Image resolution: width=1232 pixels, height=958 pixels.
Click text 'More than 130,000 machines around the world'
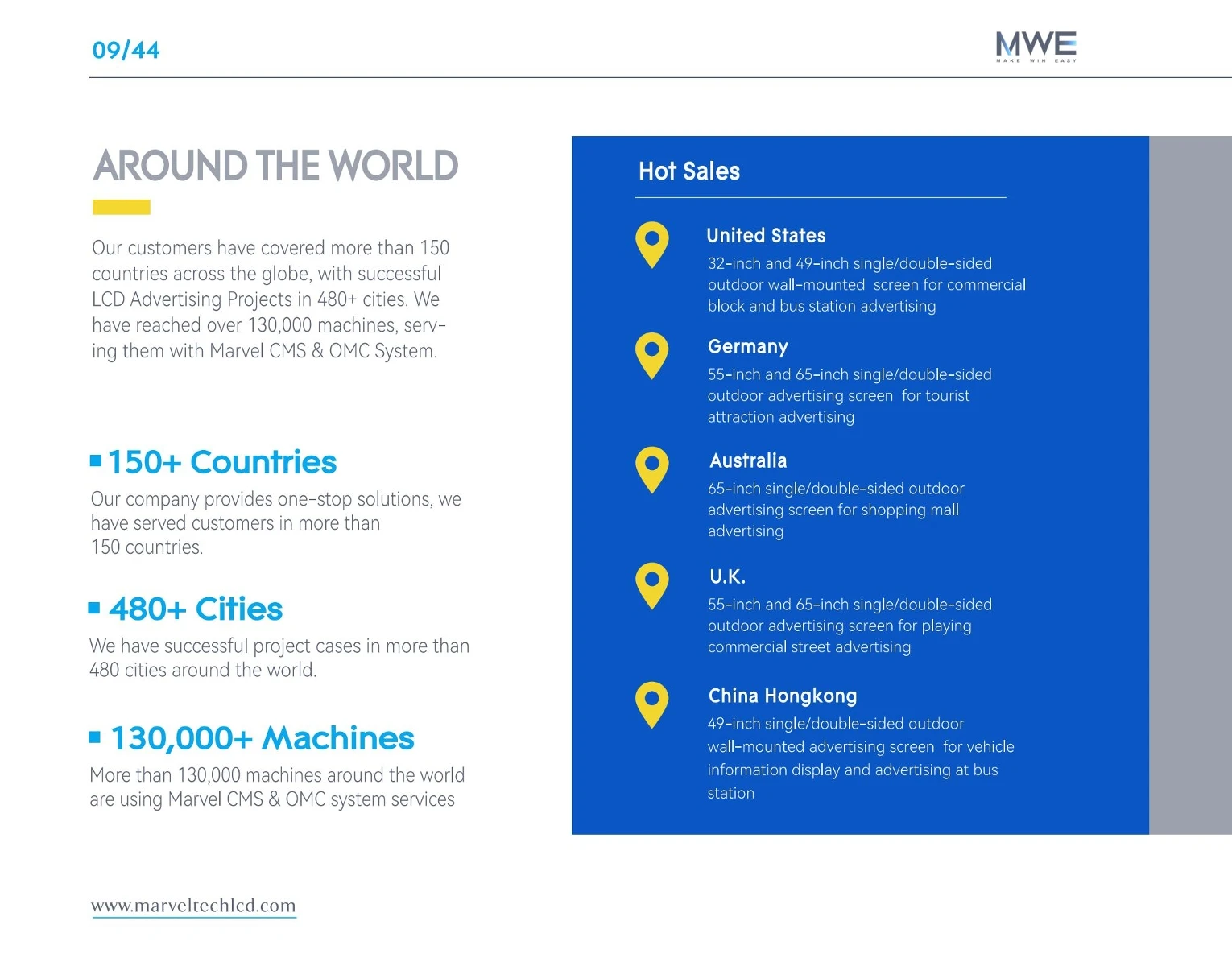pos(277,787)
